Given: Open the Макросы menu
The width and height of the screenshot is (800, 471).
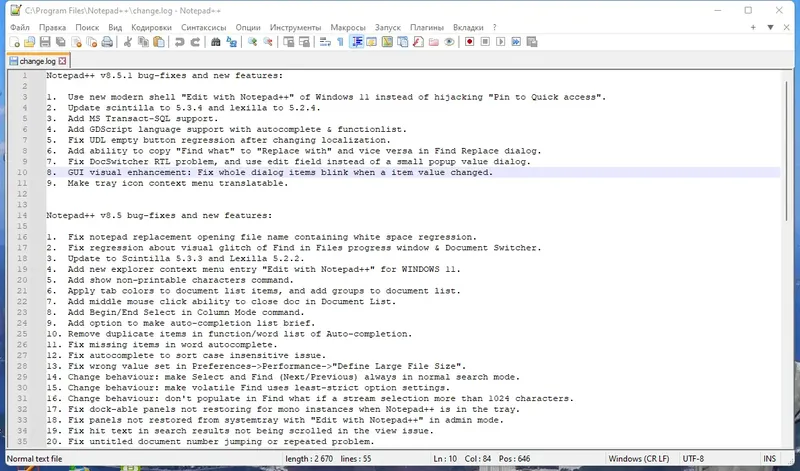Looking at the screenshot, I should (348, 27).
